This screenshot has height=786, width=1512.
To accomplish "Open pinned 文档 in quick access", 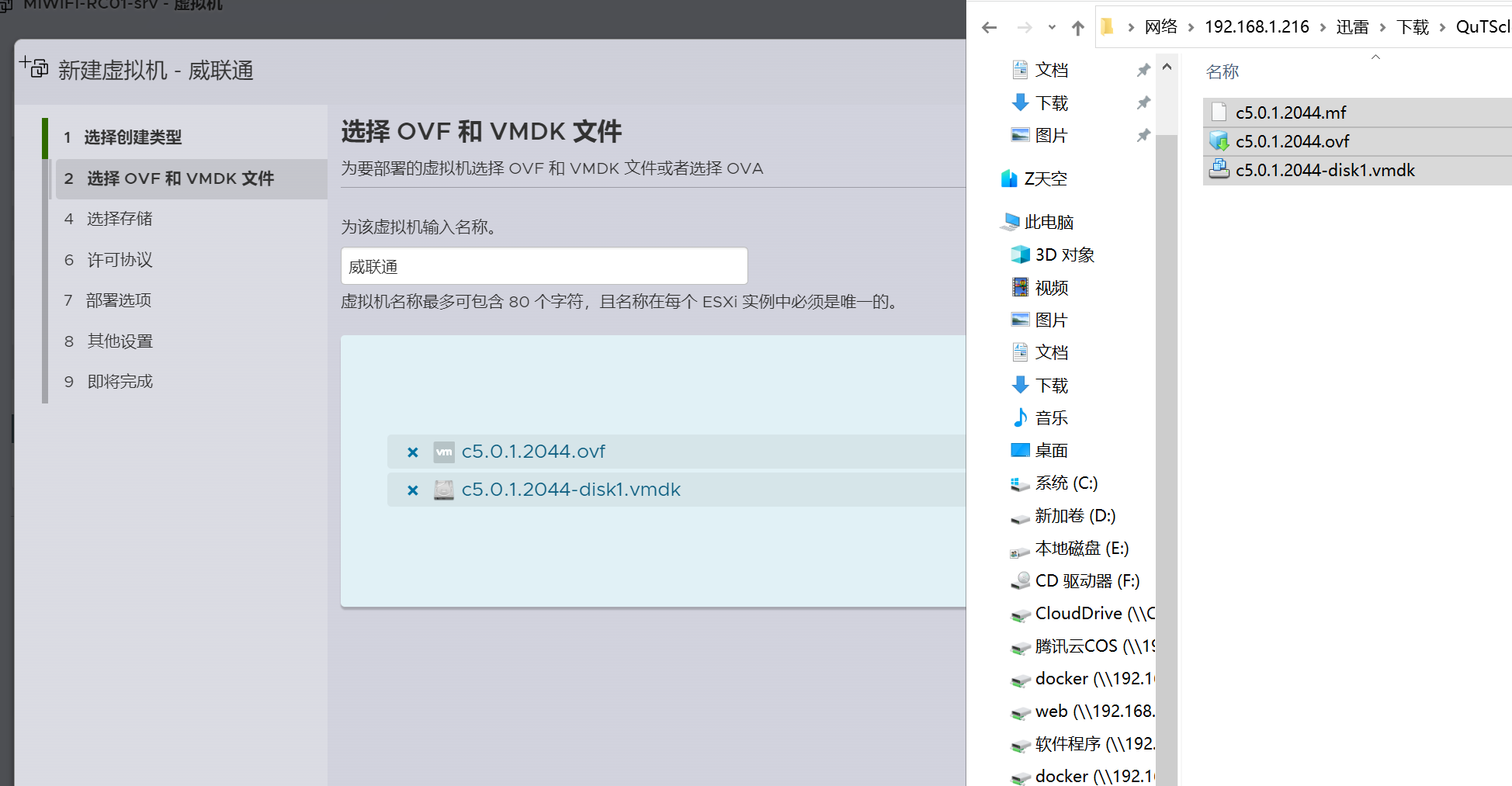I will coord(1051,70).
